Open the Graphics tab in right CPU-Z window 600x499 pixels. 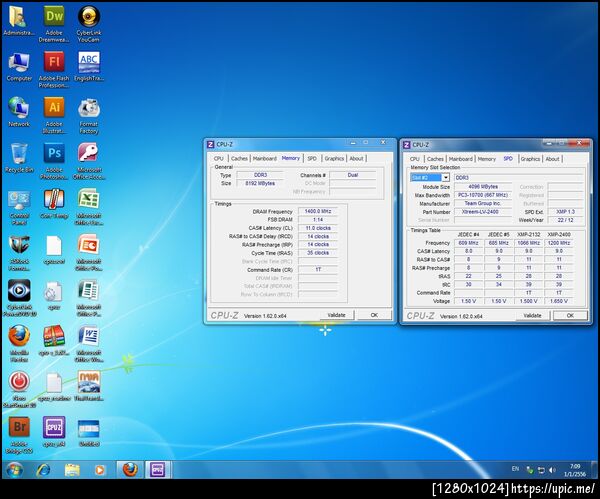tap(530, 158)
